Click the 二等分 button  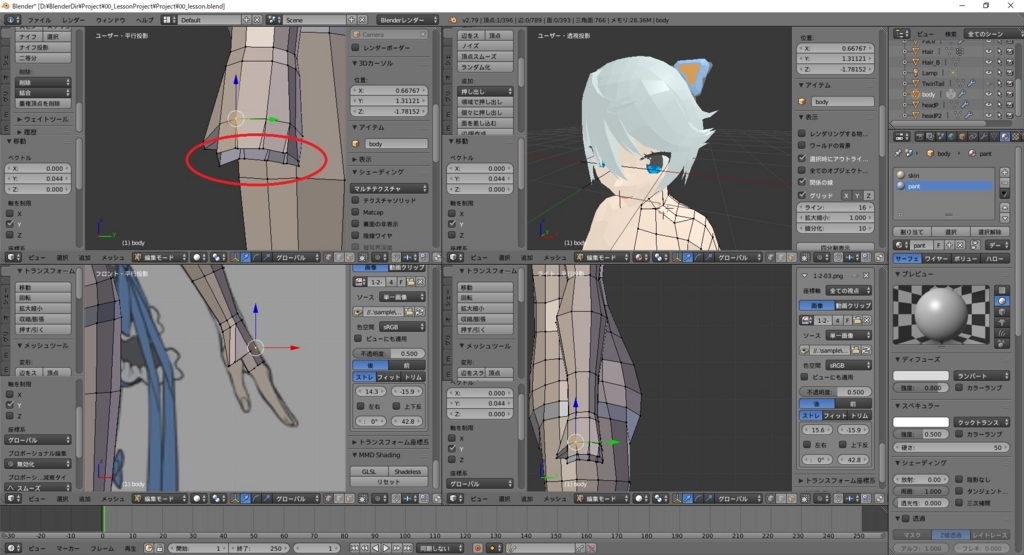point(43,57)
